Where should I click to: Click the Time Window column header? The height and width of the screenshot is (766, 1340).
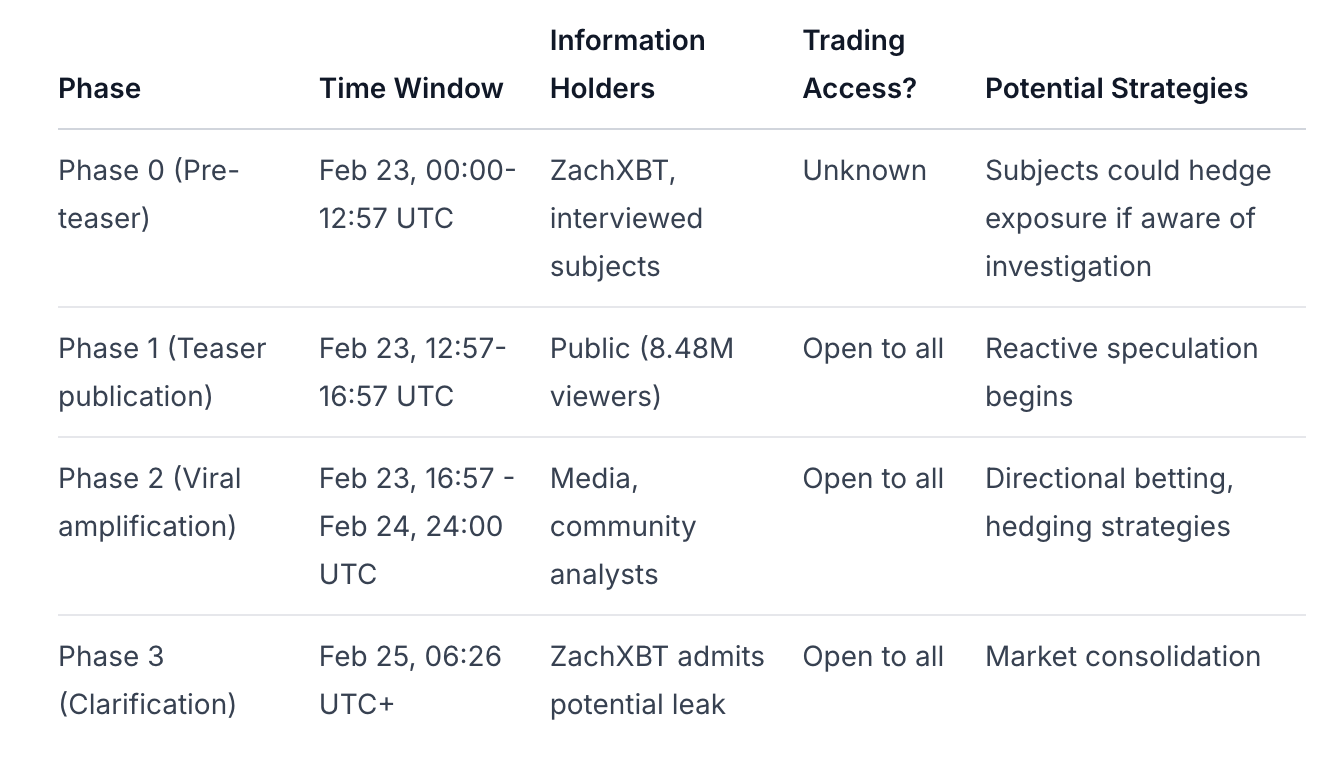click(x=411, y=88)
